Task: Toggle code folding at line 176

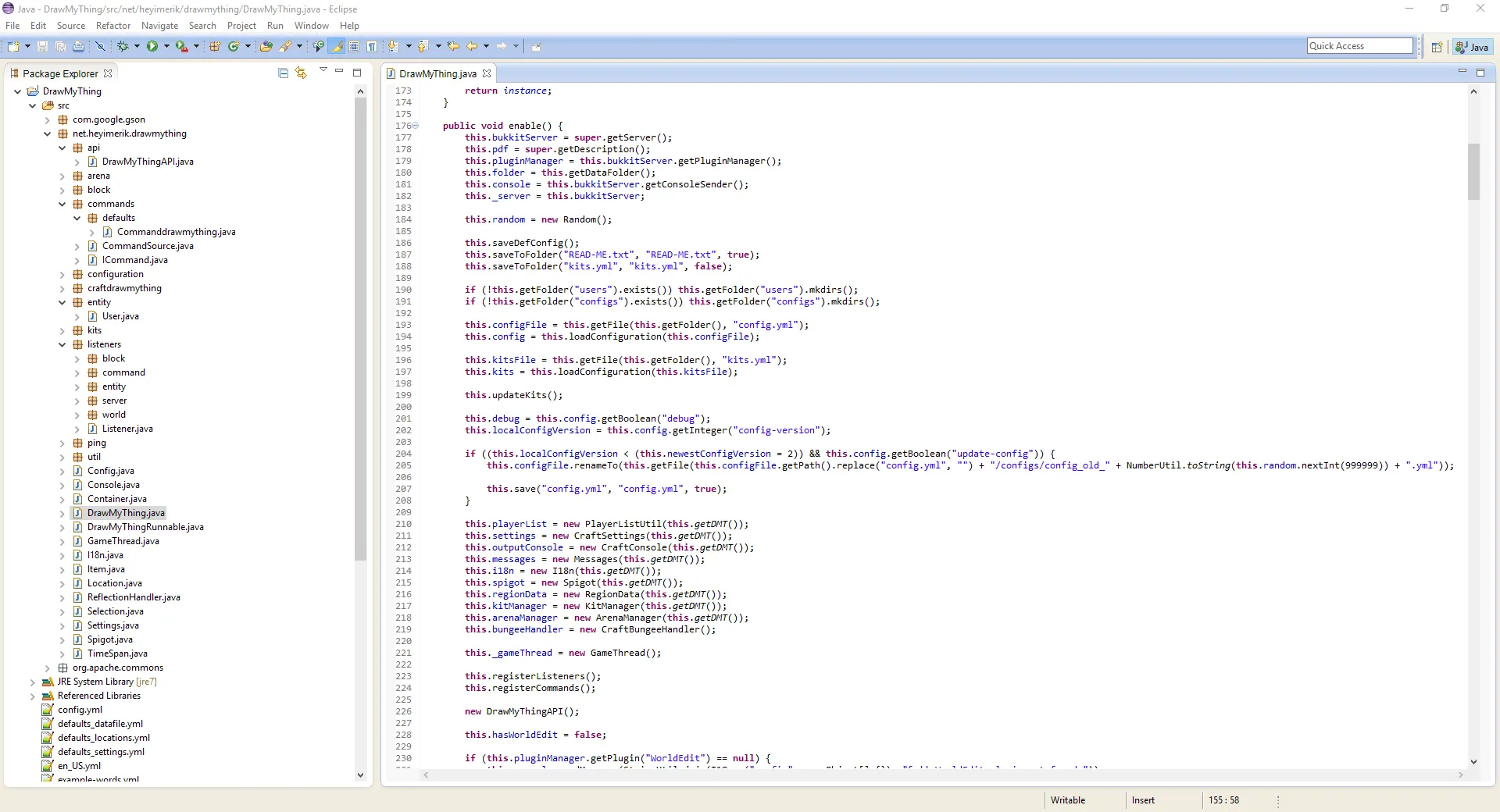Action: point(416,126)
